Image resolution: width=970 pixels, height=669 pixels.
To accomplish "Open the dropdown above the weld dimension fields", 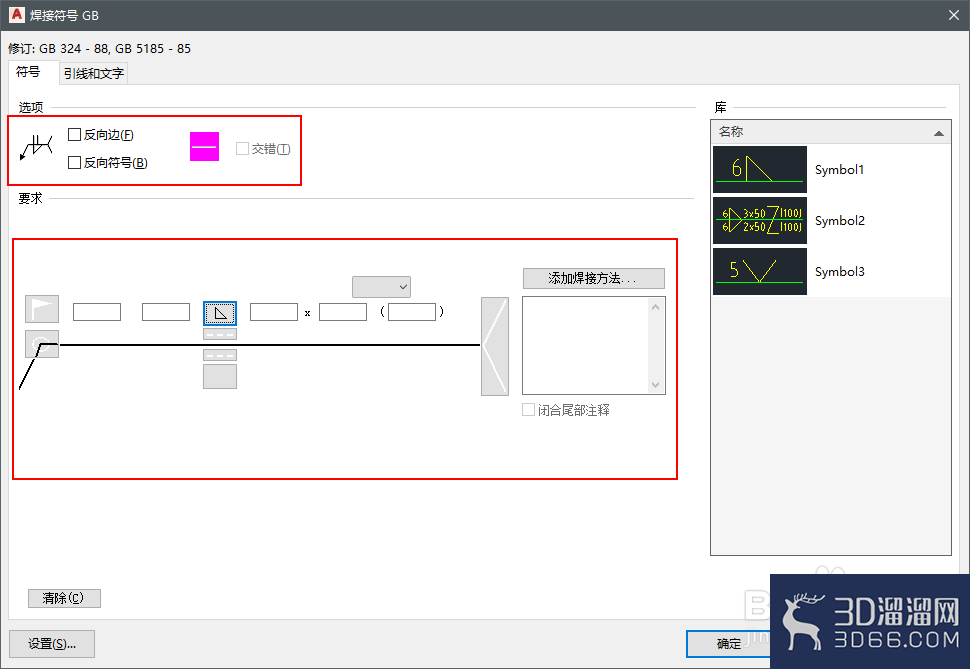I will 381,287.
